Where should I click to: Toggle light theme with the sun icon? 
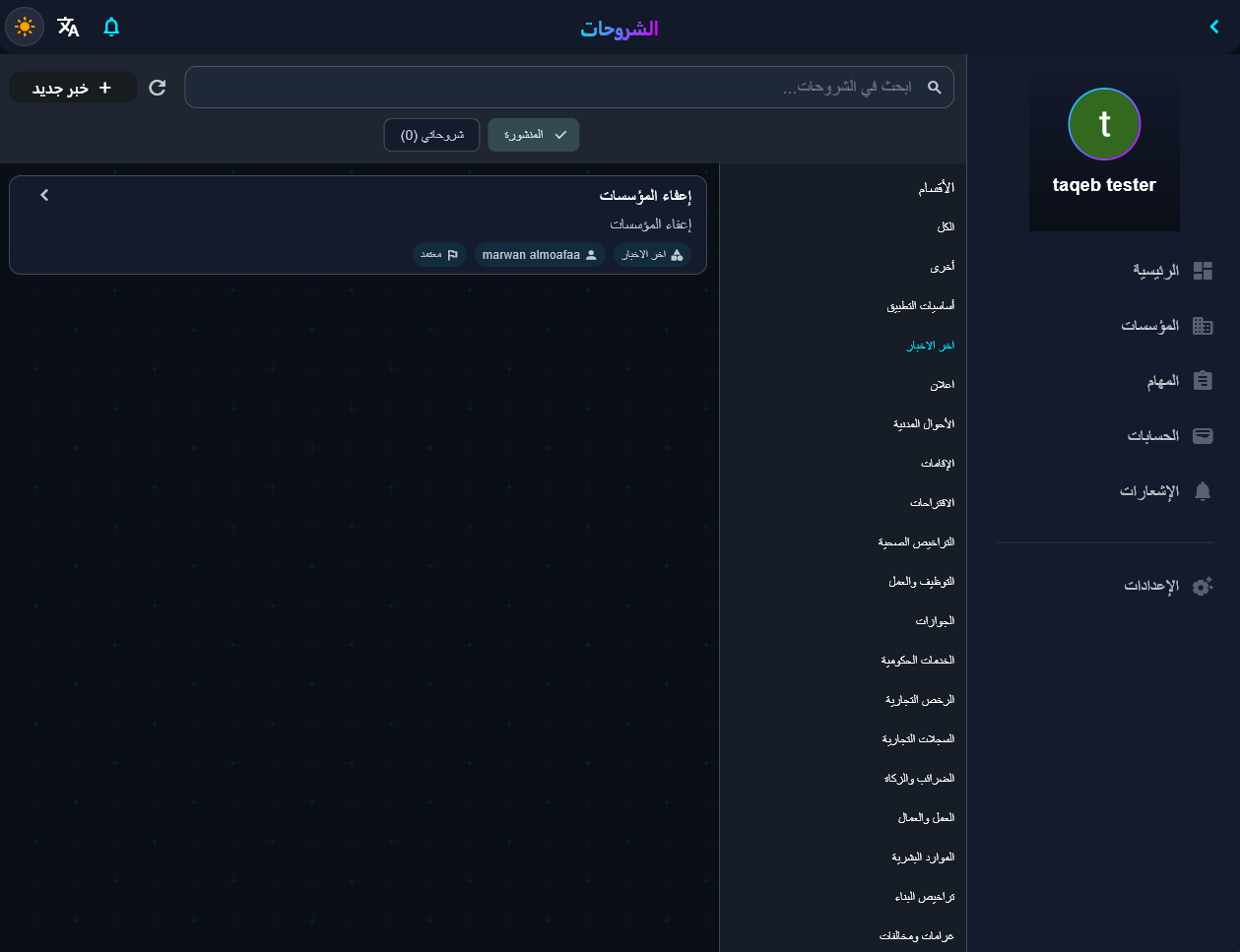pyautogui.click(x=25, y=27)
